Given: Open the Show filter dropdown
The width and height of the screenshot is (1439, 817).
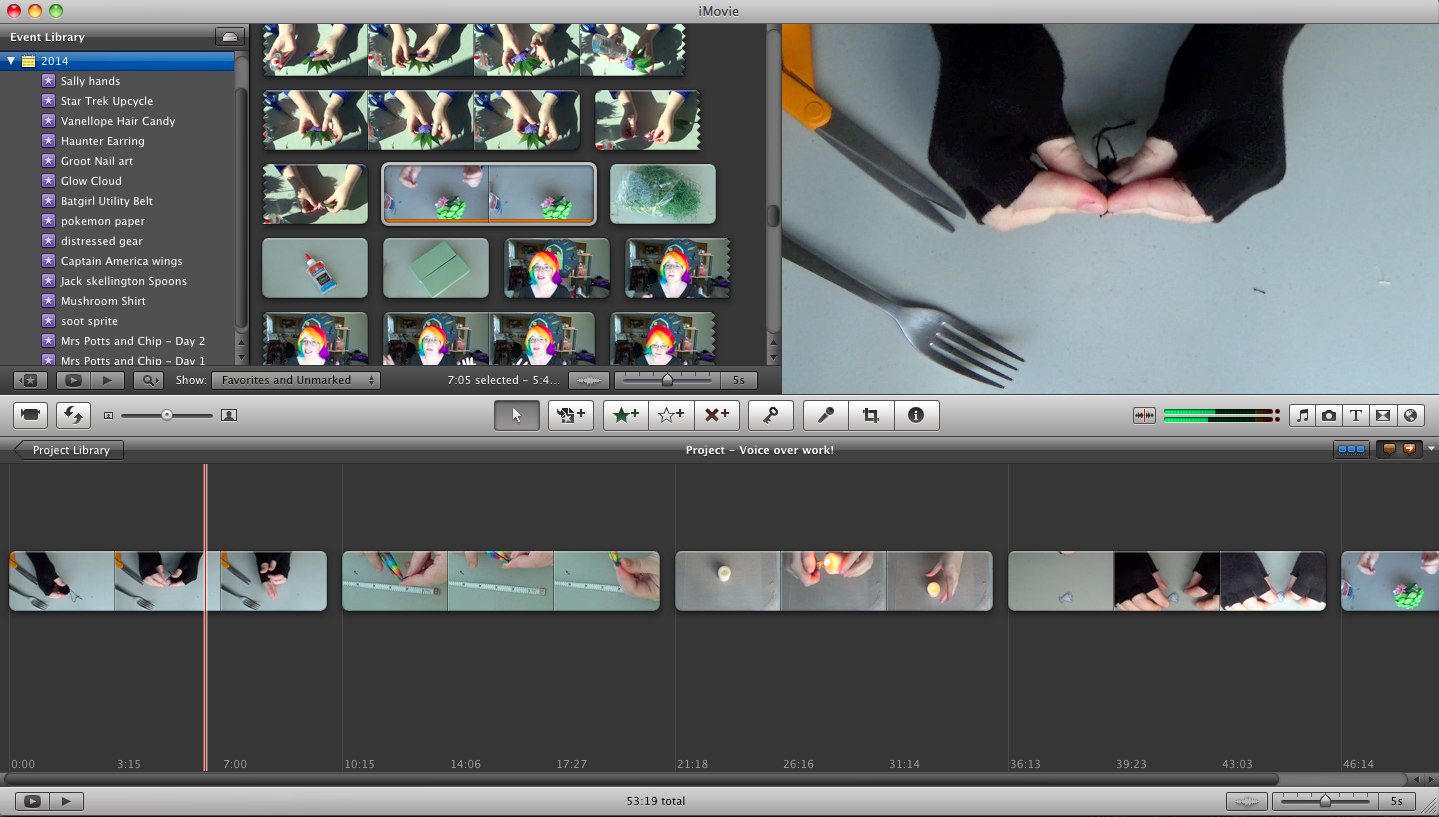Looking at the screenshot, I should pyautogui.click(x=296, y=380).
